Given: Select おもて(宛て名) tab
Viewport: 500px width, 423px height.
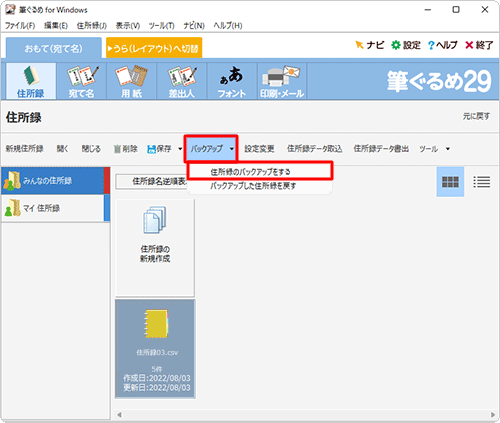Looking at the screenshot, I should [54, 49].
